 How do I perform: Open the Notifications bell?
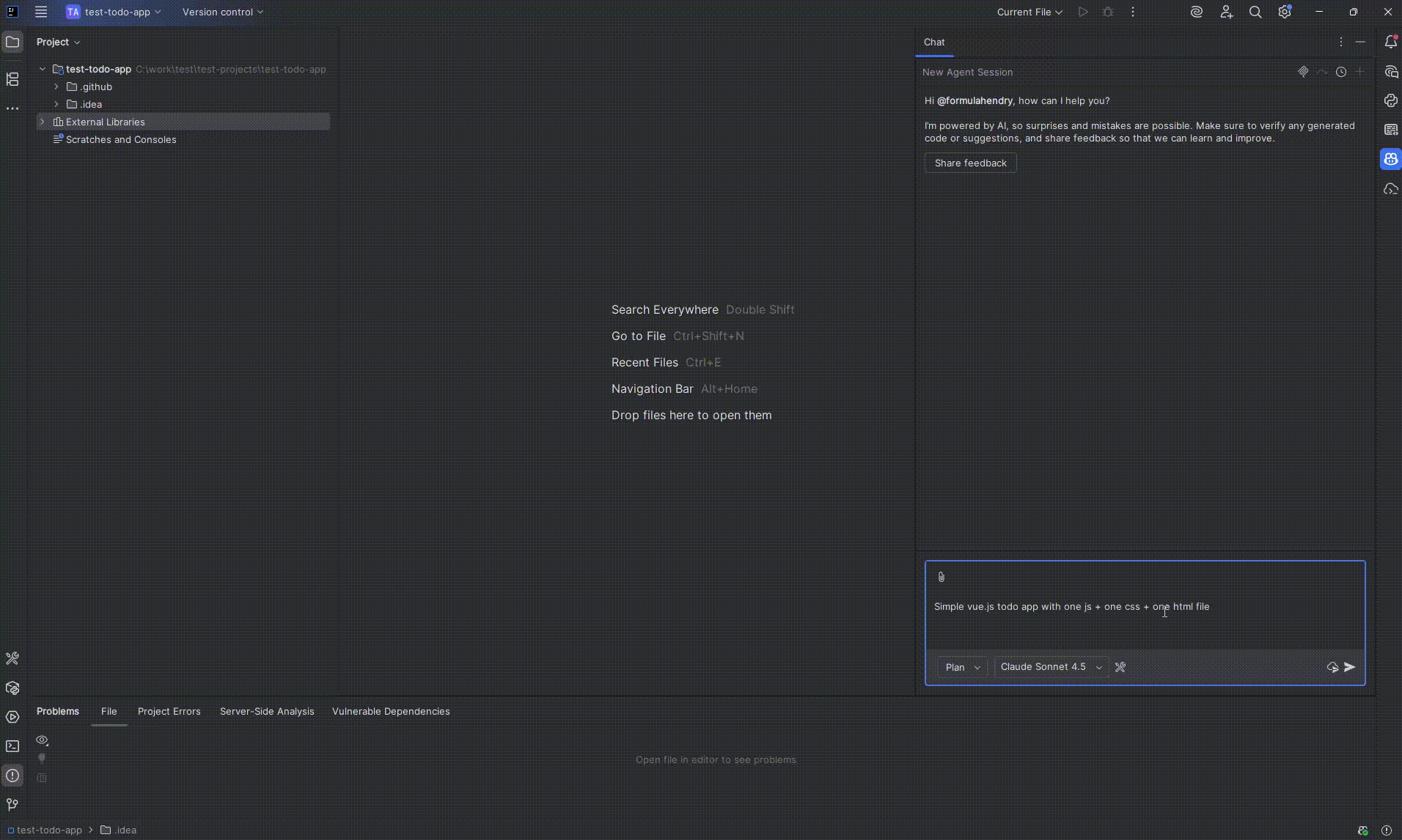coord(1391,42)
